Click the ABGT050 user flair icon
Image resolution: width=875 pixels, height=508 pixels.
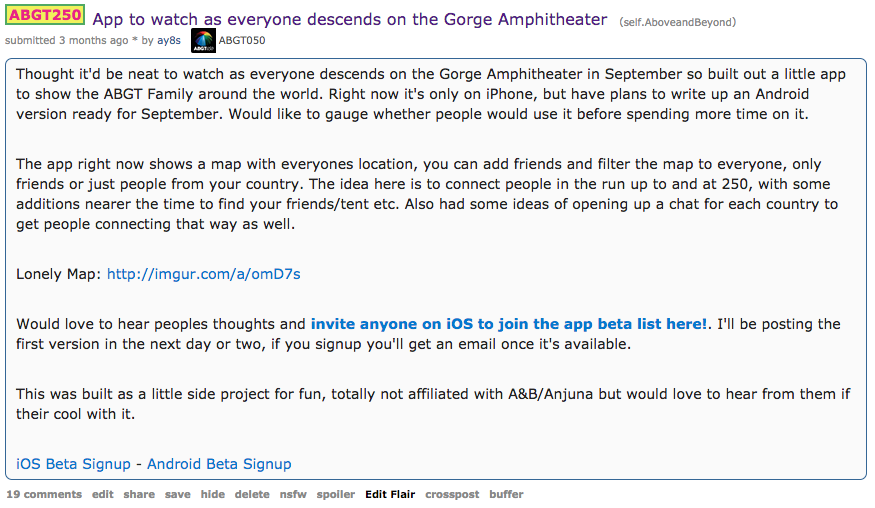click(x=203, y=41)
